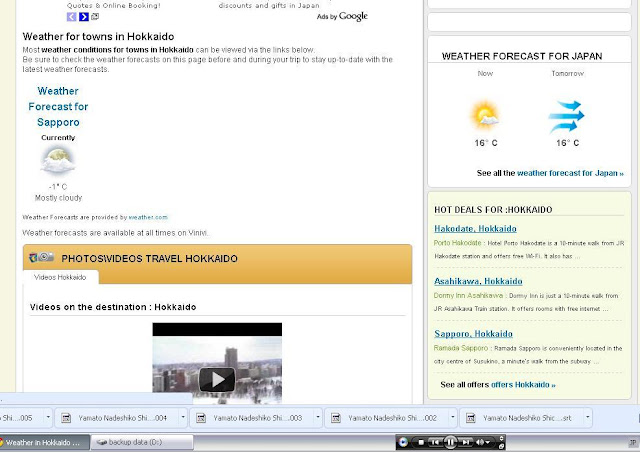Play the Hokkaido destination video
This screenshot has width=640, height=453.
217,380
